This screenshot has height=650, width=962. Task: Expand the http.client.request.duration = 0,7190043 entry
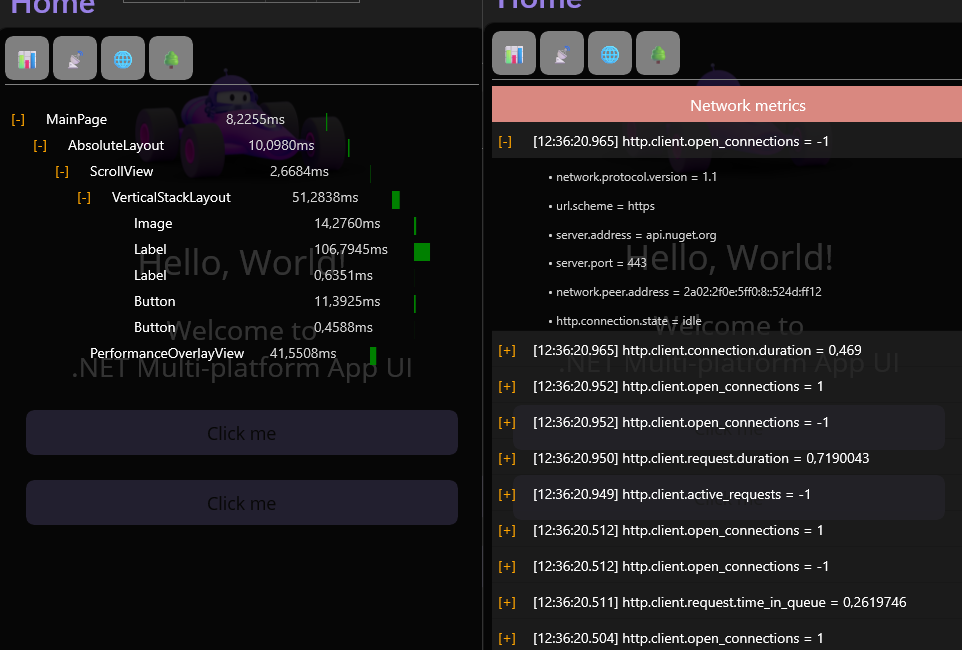507,458
